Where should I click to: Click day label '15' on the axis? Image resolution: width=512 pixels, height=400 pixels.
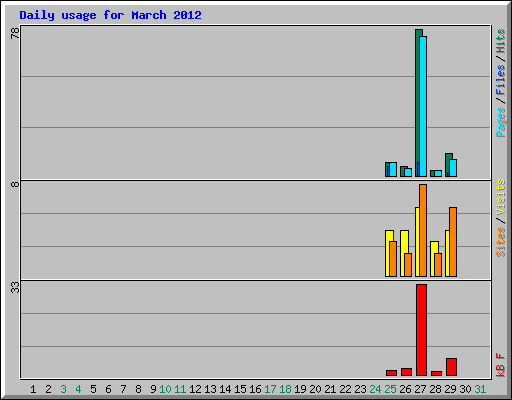point(240,389)
